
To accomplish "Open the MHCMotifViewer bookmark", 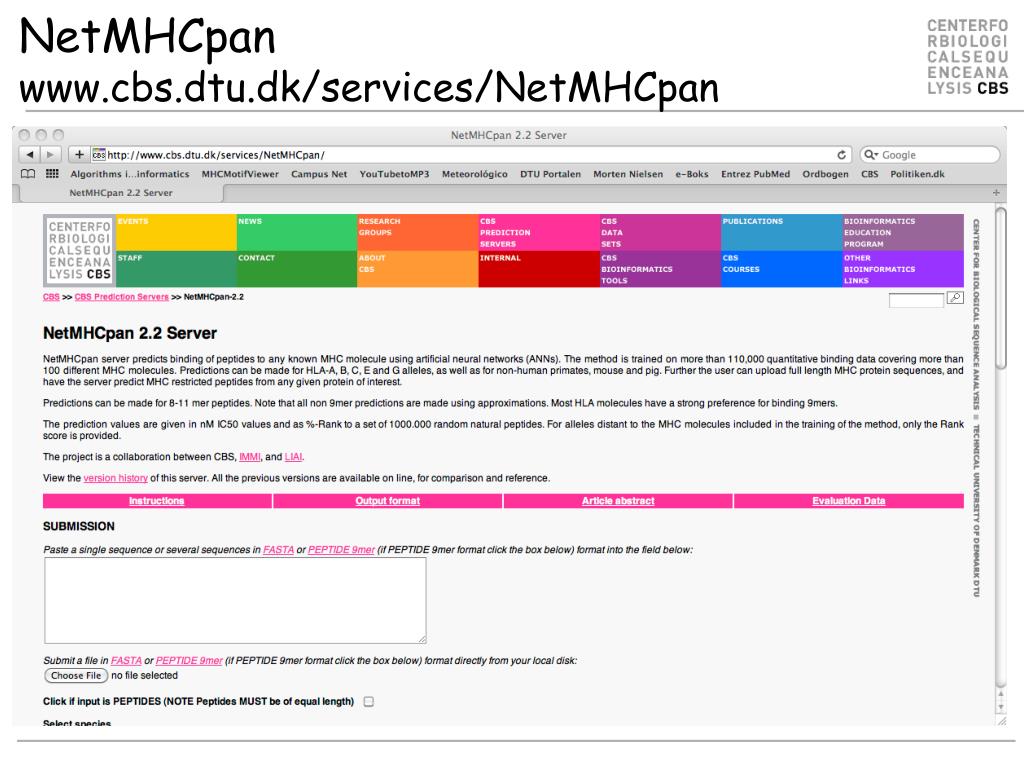I will [240, 174].
